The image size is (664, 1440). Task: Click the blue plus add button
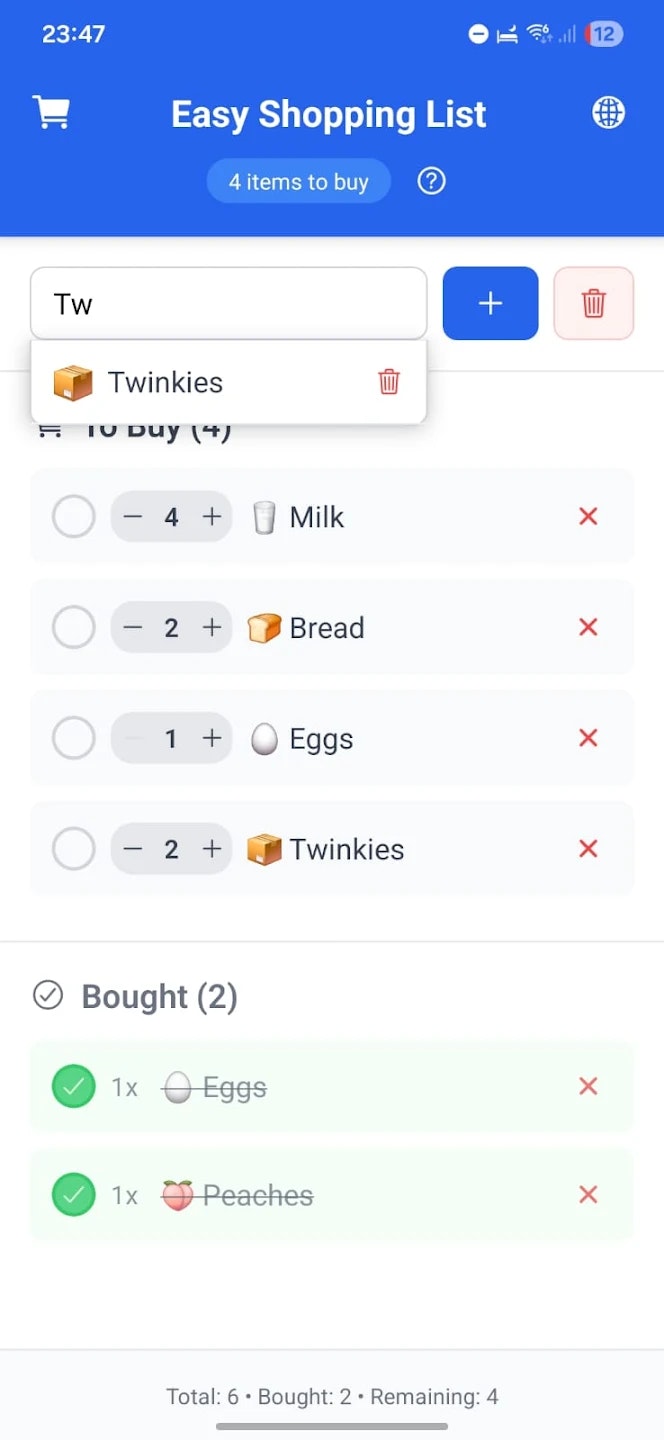490,303
